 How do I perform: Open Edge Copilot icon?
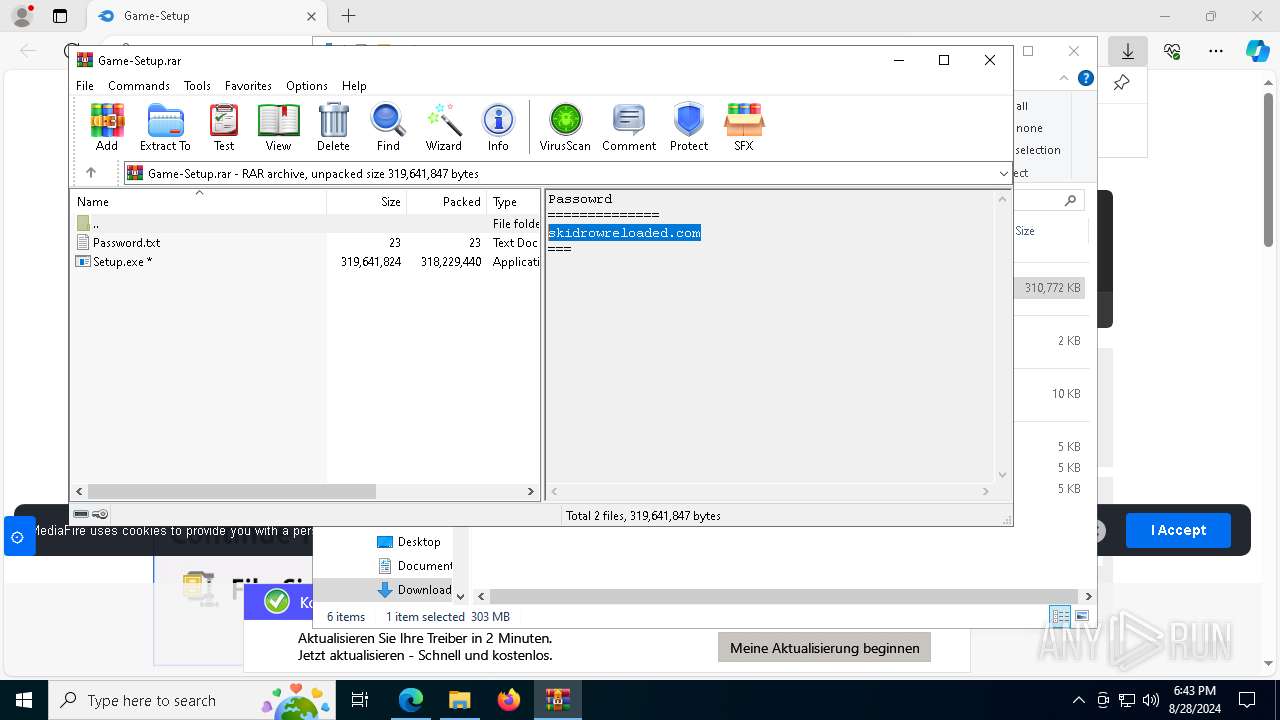coord(1257,51)
